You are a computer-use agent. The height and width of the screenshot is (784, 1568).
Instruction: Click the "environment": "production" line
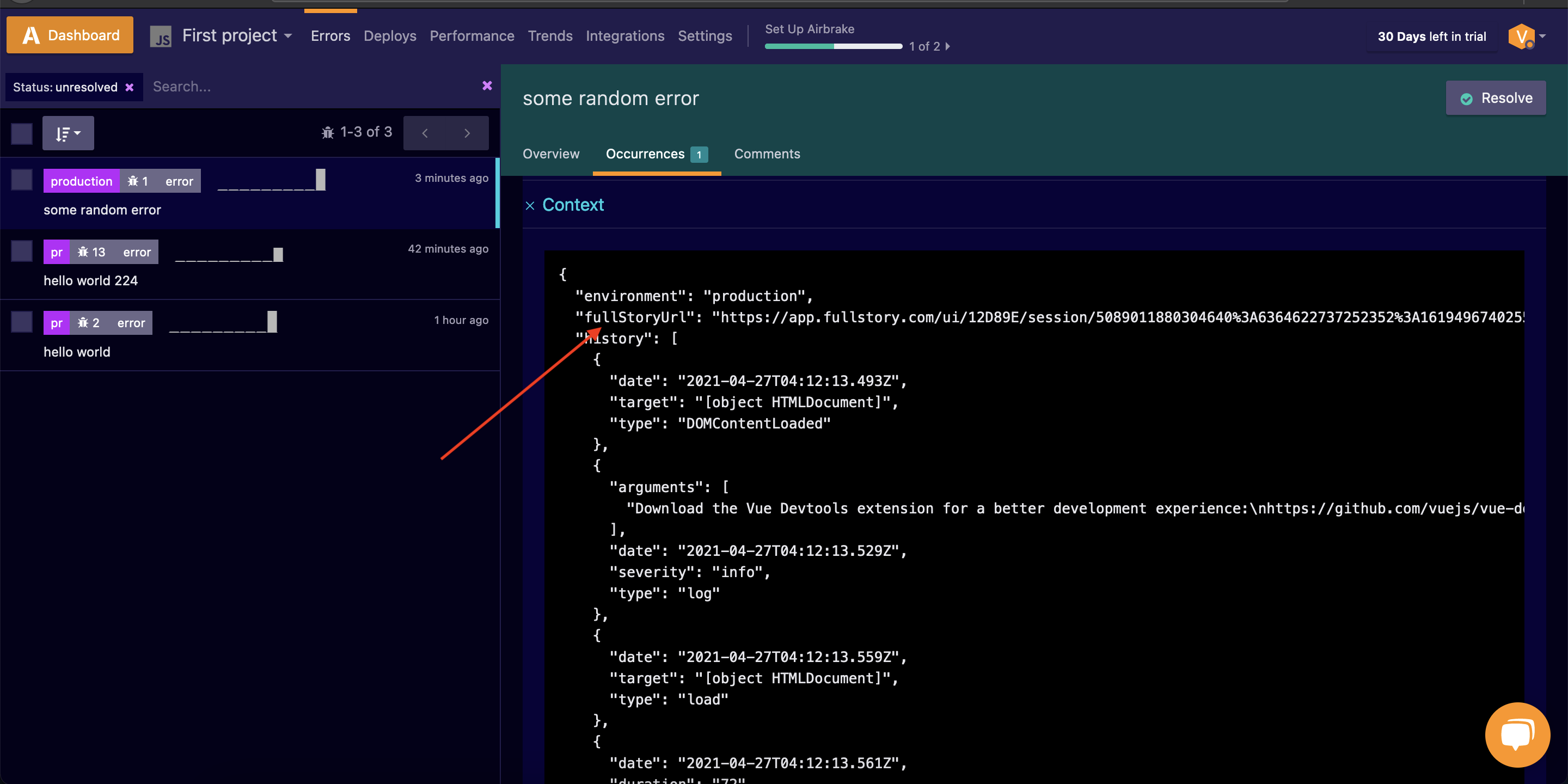694,296
